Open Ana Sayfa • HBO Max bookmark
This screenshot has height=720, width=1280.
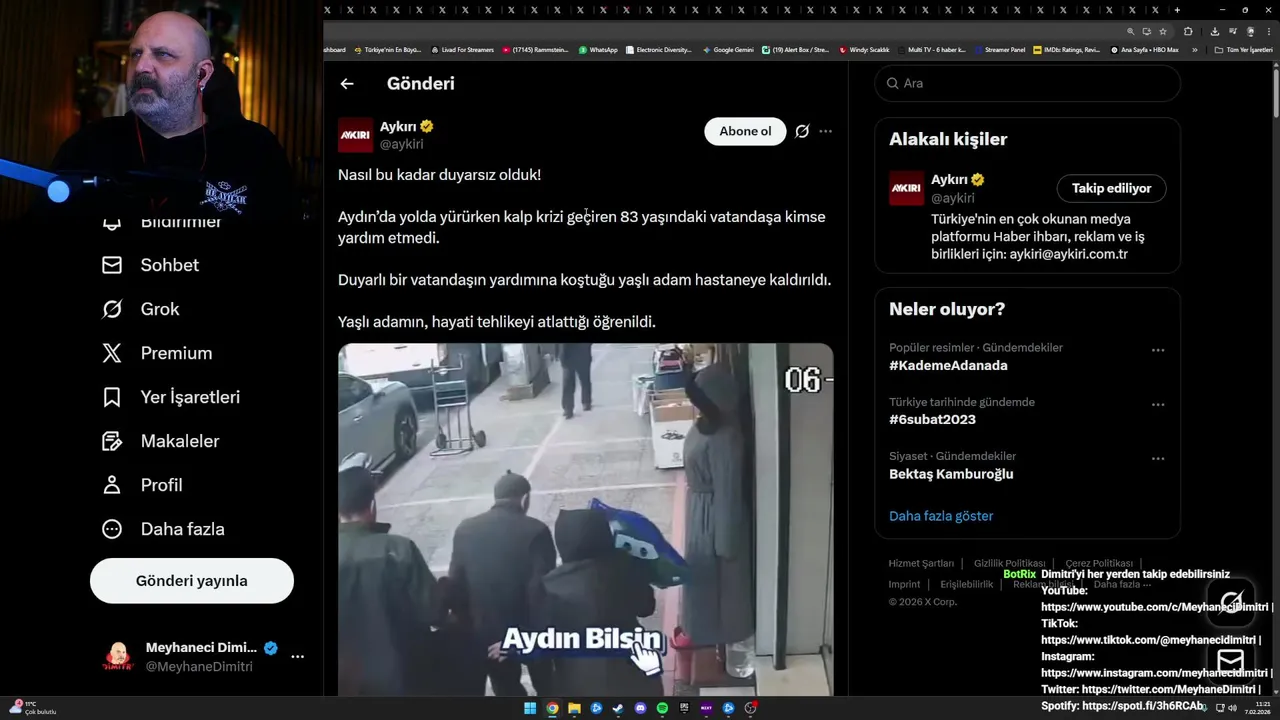pos(1145,50)
